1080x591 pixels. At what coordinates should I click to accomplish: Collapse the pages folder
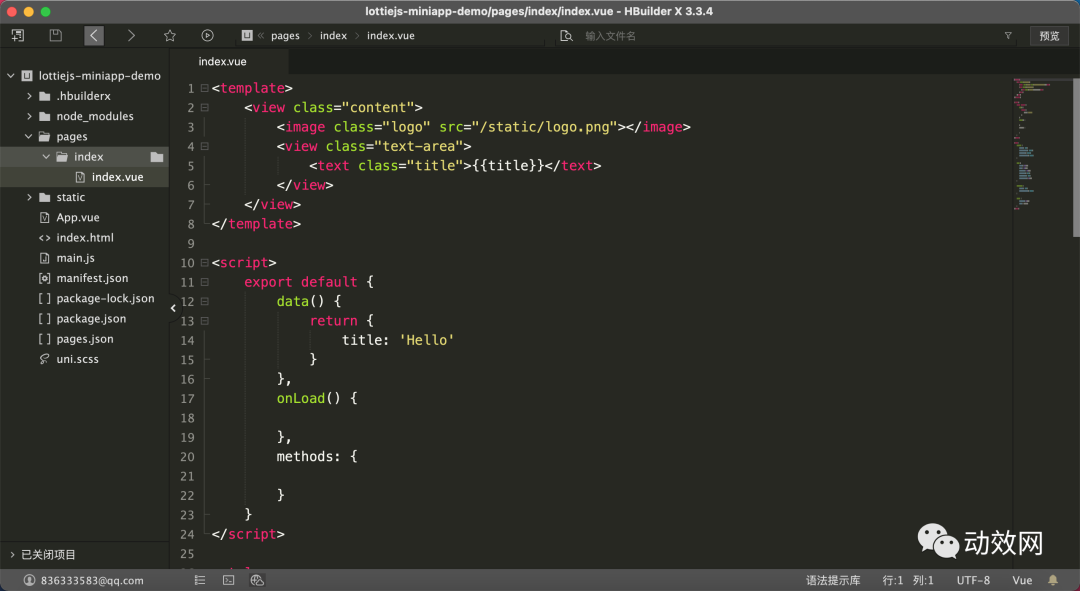[29, 136]
